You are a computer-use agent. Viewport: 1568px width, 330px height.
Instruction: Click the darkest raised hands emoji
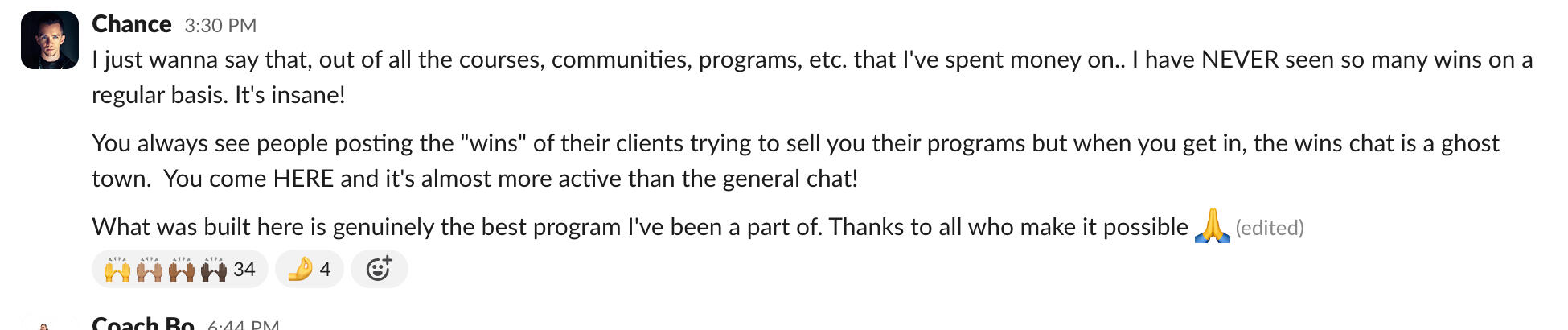click(x=213, y=269)
